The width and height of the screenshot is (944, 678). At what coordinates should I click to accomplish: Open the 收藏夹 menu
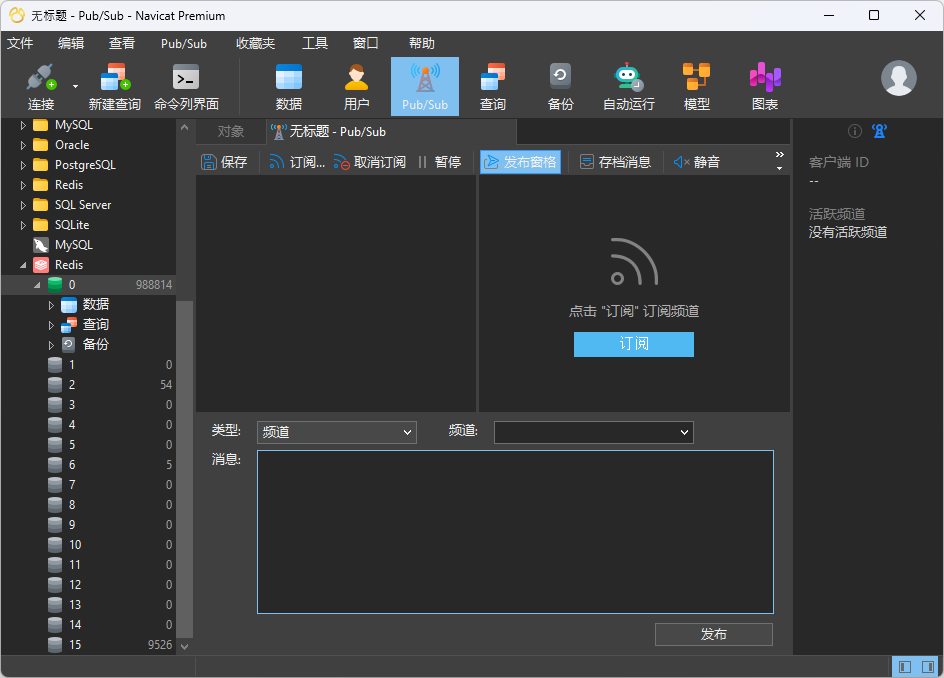click(x=255, y=43)
